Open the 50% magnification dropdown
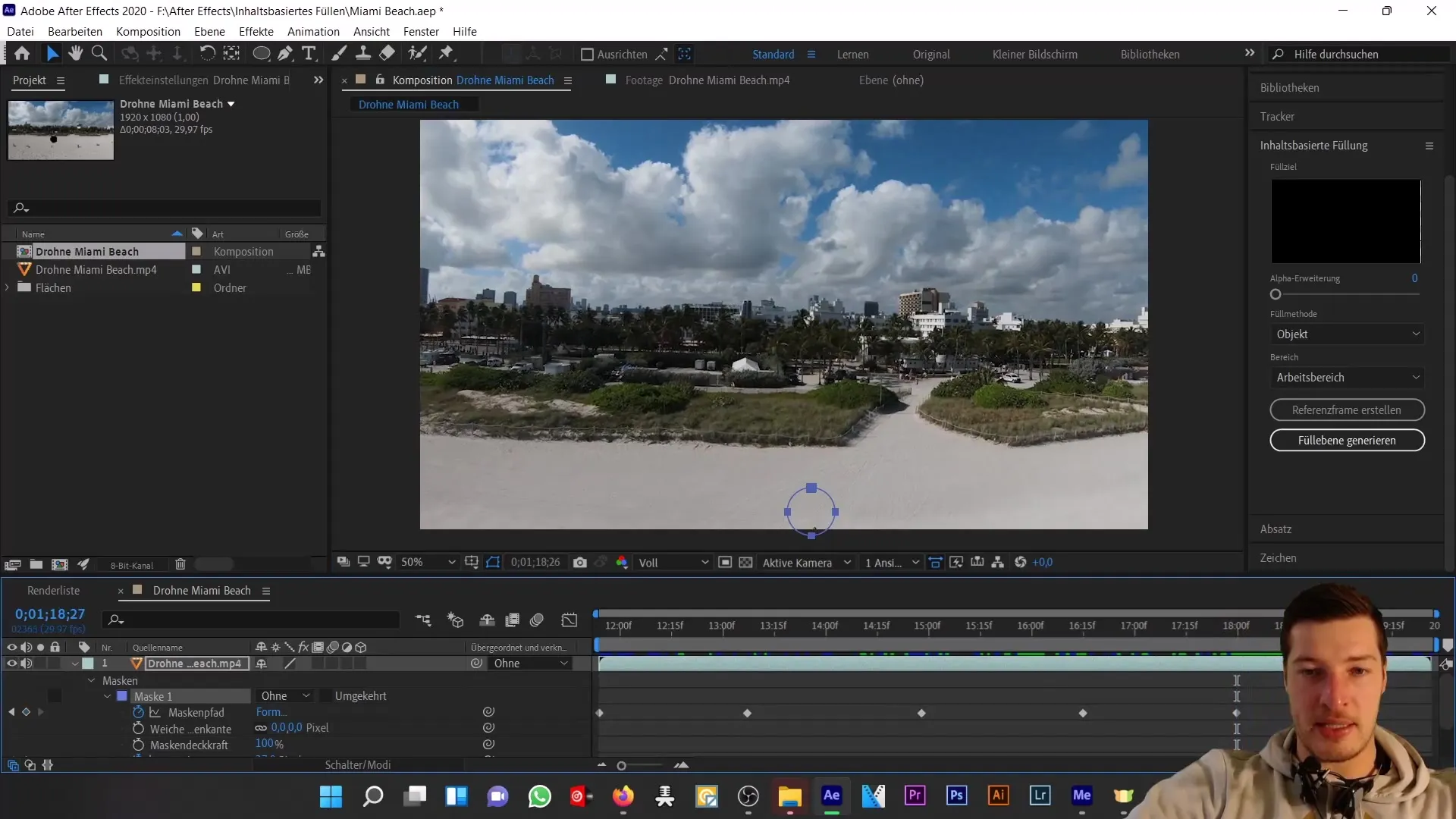 tap(428, 563)
